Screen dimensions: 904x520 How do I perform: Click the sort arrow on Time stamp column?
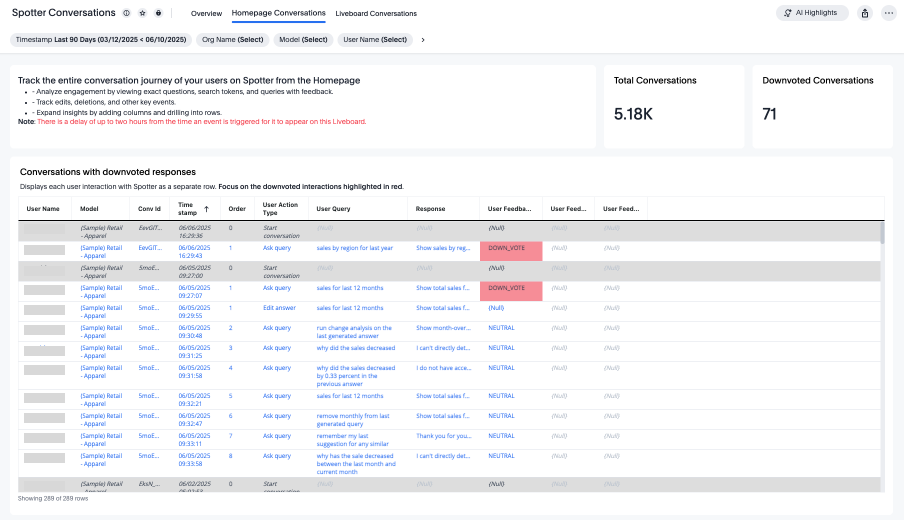207,209
